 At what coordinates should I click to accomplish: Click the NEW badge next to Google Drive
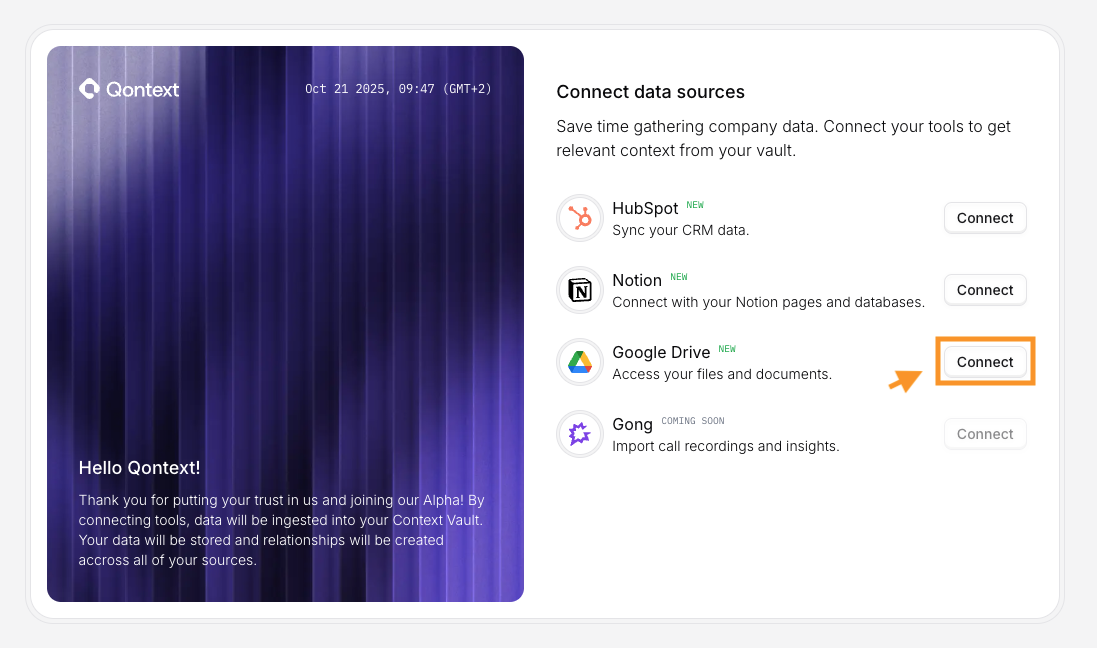click(x=727, y=349)
